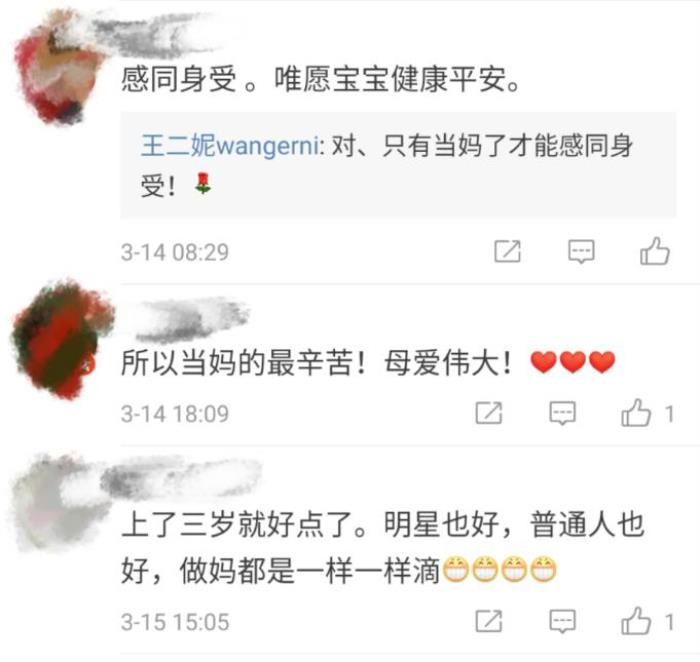700x662 pixels.
Task: Open the first commenter's blurred avatar
Action: [56, 69]
